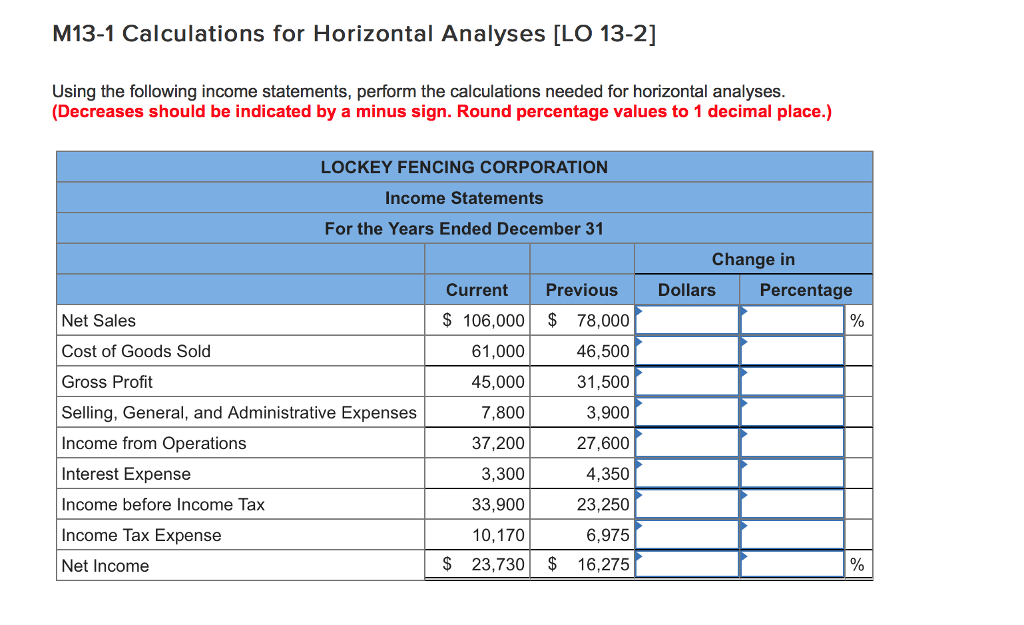Image resolution: width=1024 pixels, height=625 pixels.
Task: Click the Net Income dollars change input
Action: point(688,564)
